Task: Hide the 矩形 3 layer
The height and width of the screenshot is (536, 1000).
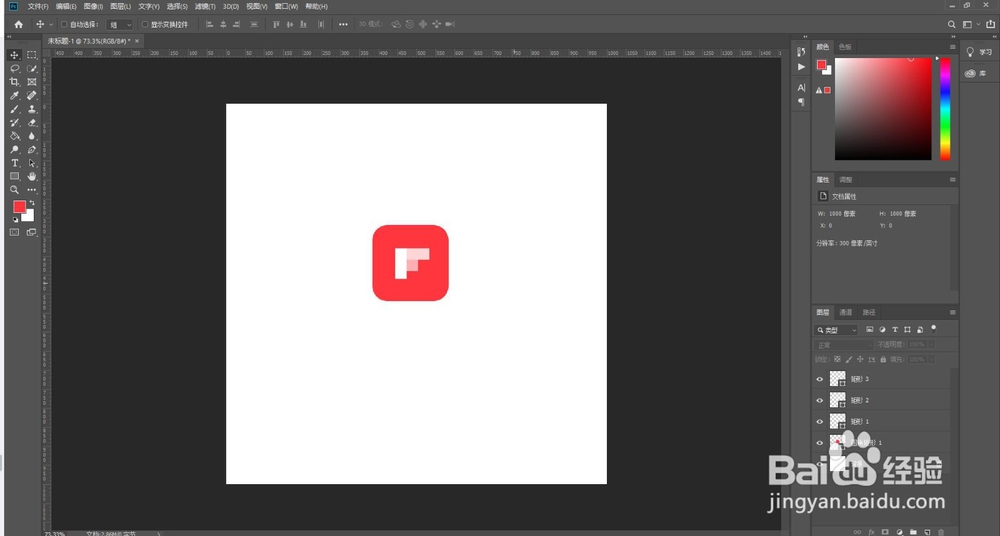Action: point(820,379)
